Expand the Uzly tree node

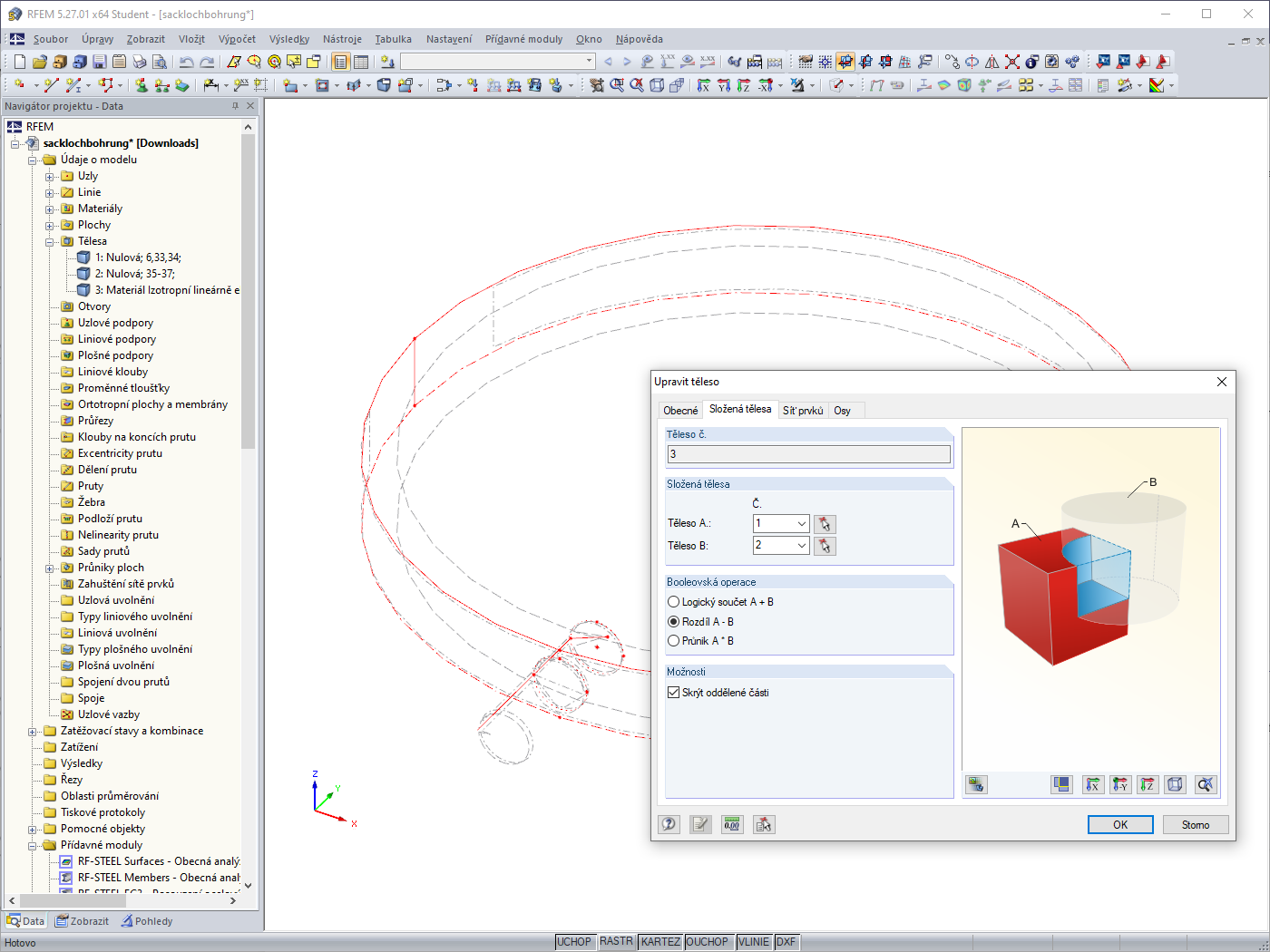(x=50, y=177)
